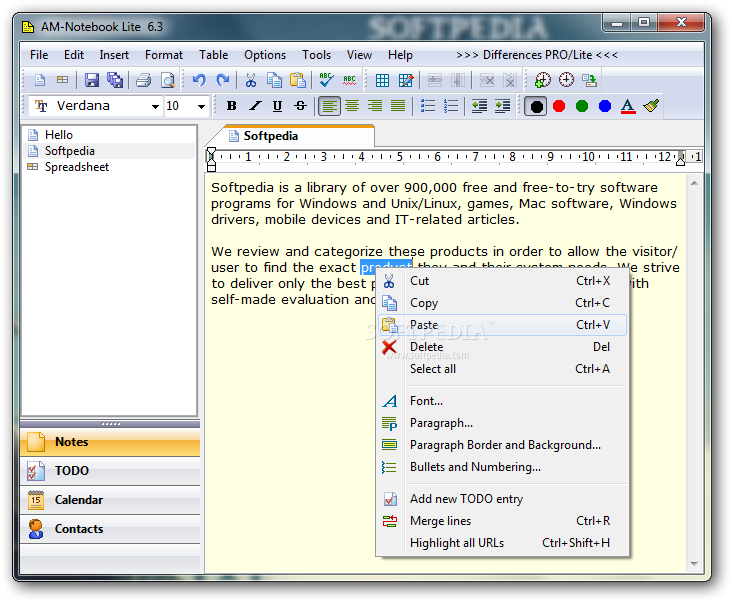Open Print preview from the toolbar
The width and height of the screenshot is (732, 602).
168,80
